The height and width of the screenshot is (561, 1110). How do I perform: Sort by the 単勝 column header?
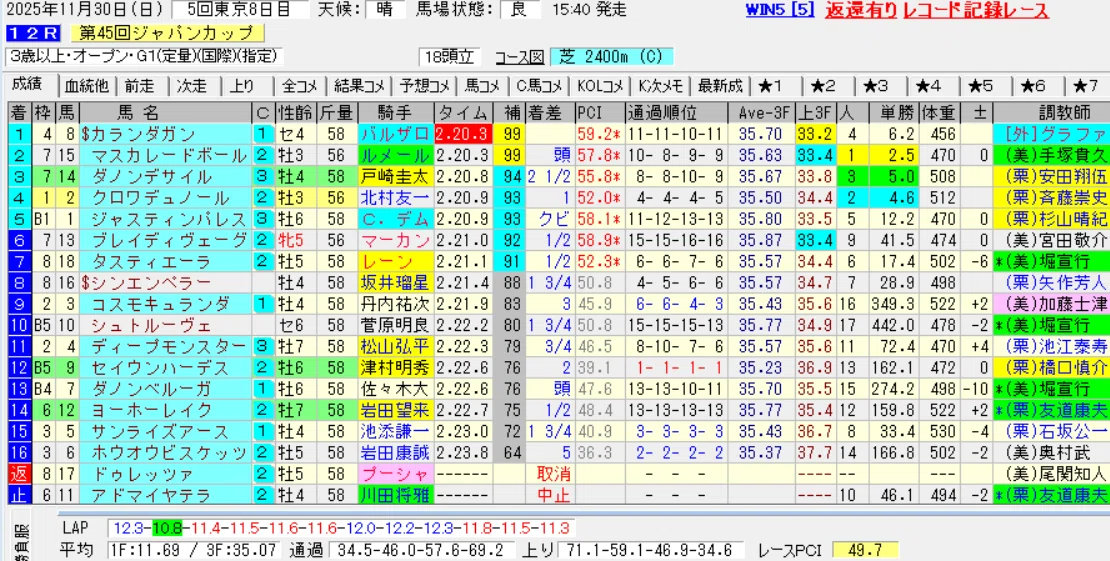tap(893, 113)
